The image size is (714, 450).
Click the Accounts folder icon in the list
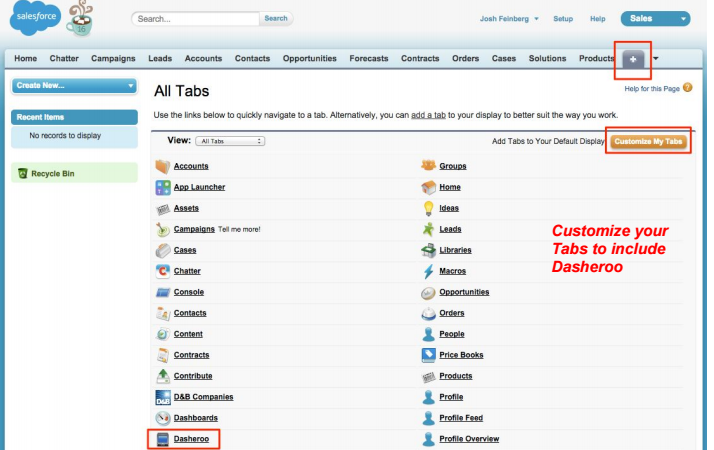163,166
